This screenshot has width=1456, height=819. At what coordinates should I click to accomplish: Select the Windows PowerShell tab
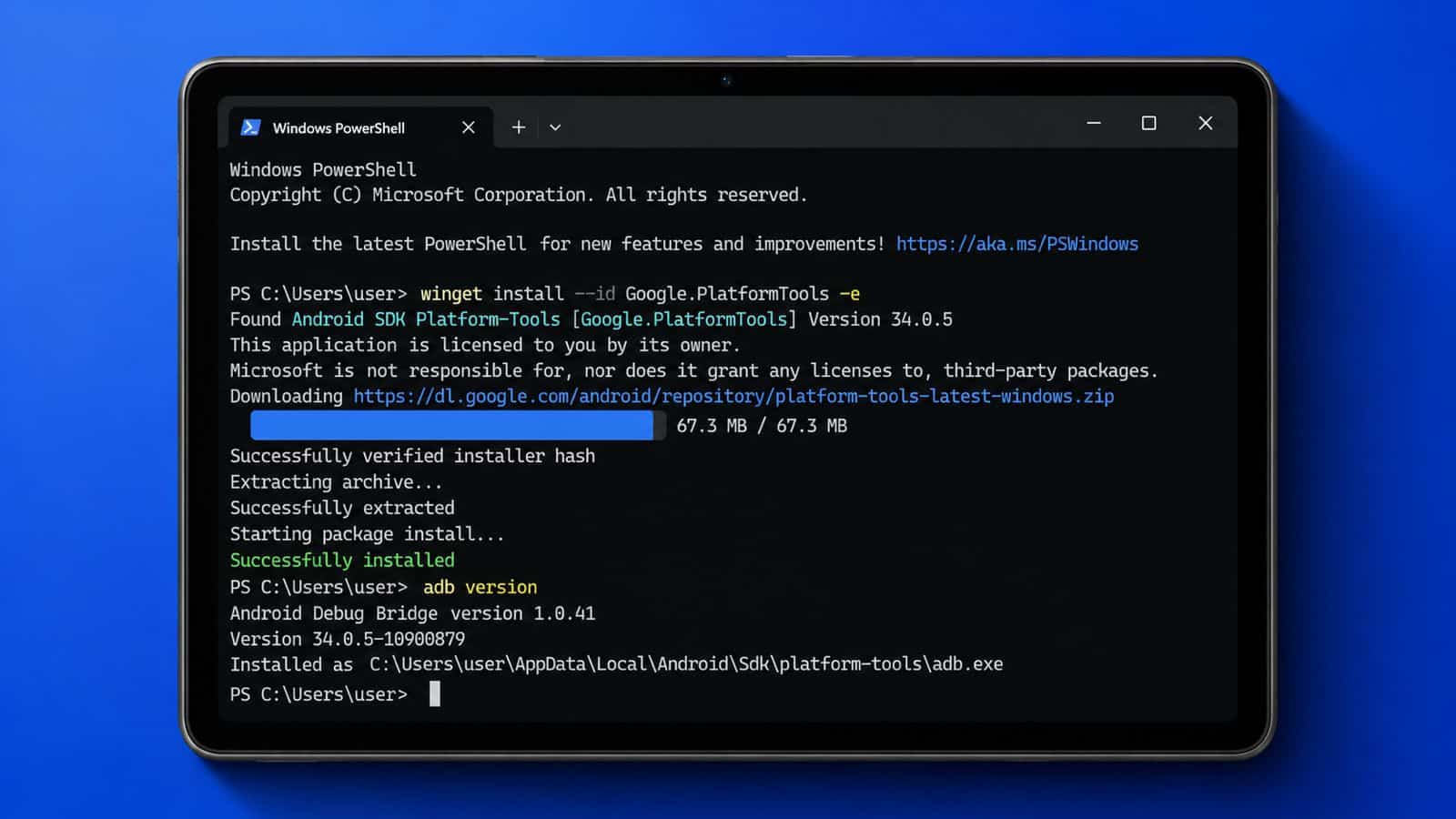click(360, 127)
